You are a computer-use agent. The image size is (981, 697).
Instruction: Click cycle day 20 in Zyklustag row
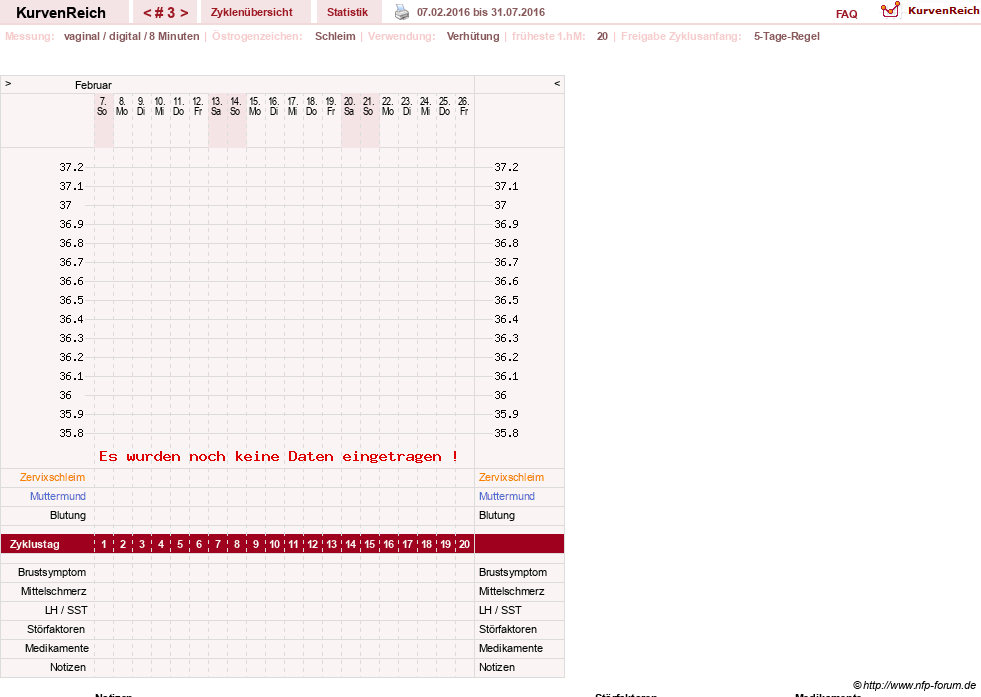point(464,544)
